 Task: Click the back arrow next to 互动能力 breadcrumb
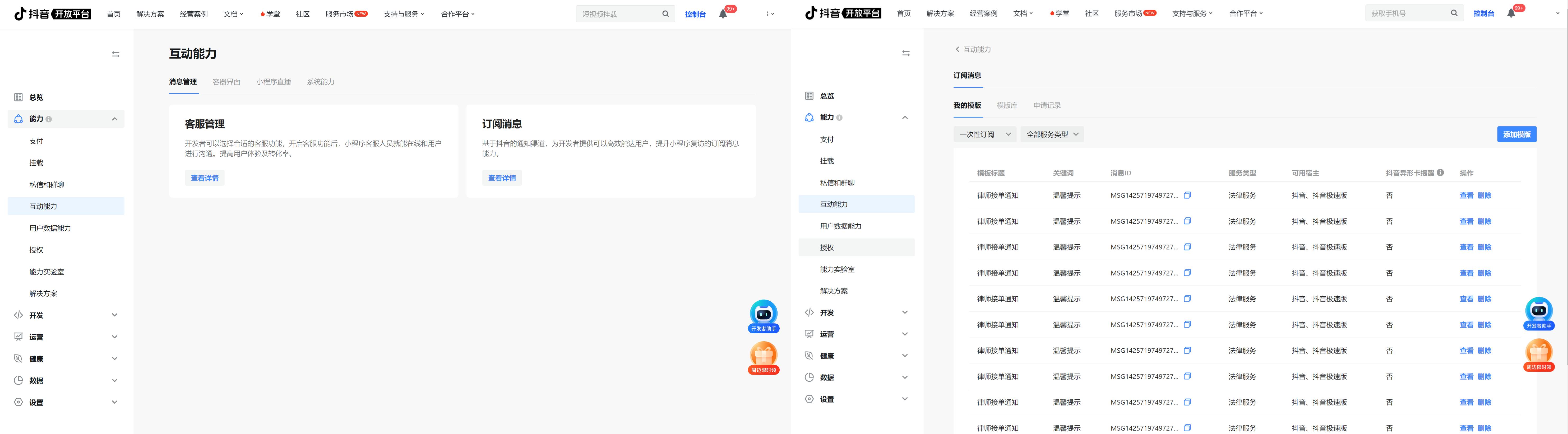(x=957, y=49)
